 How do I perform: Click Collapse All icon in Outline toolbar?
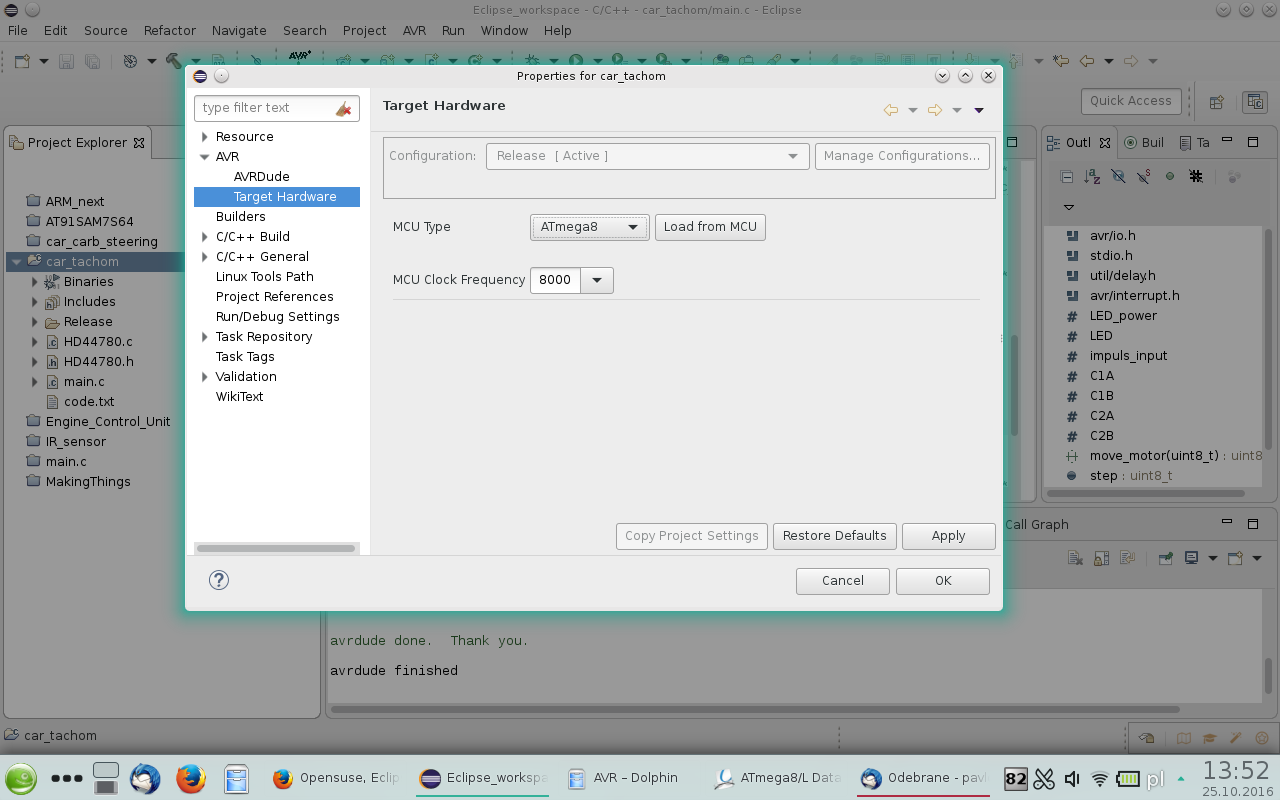click(1067, 176)
